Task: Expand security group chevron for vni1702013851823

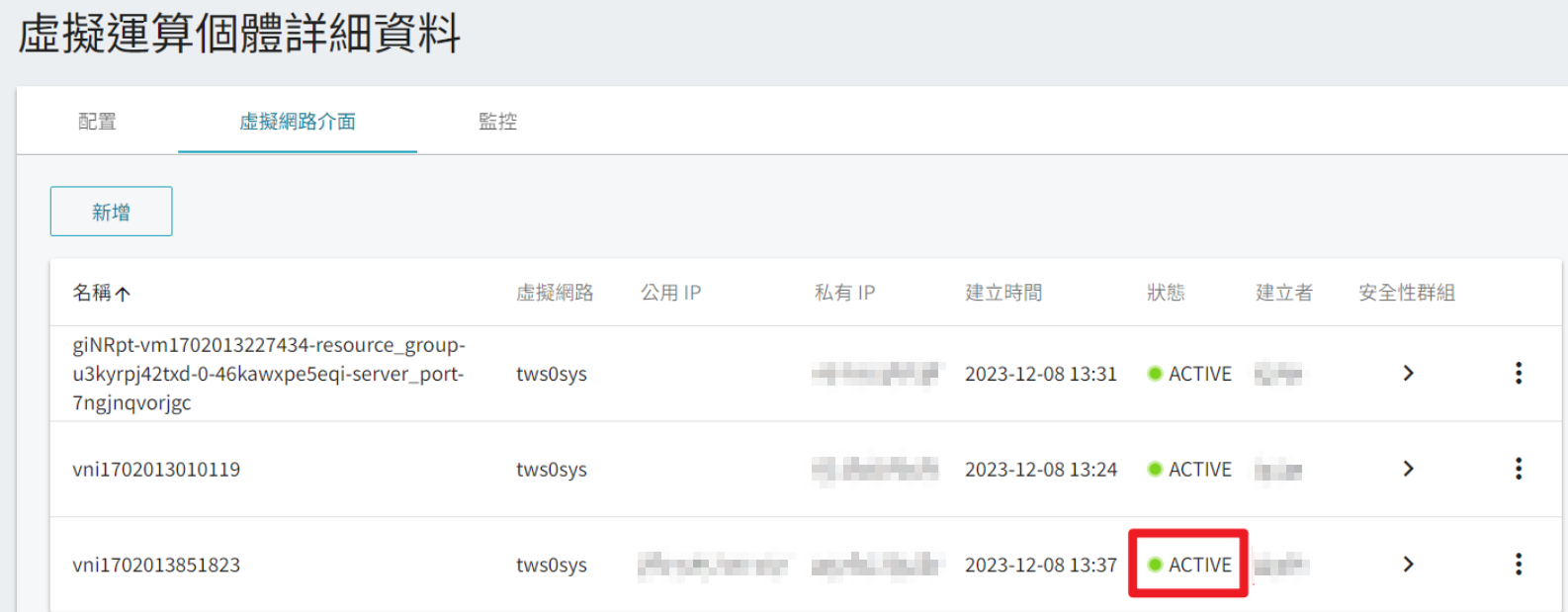Action: (x=1408, y=565)
